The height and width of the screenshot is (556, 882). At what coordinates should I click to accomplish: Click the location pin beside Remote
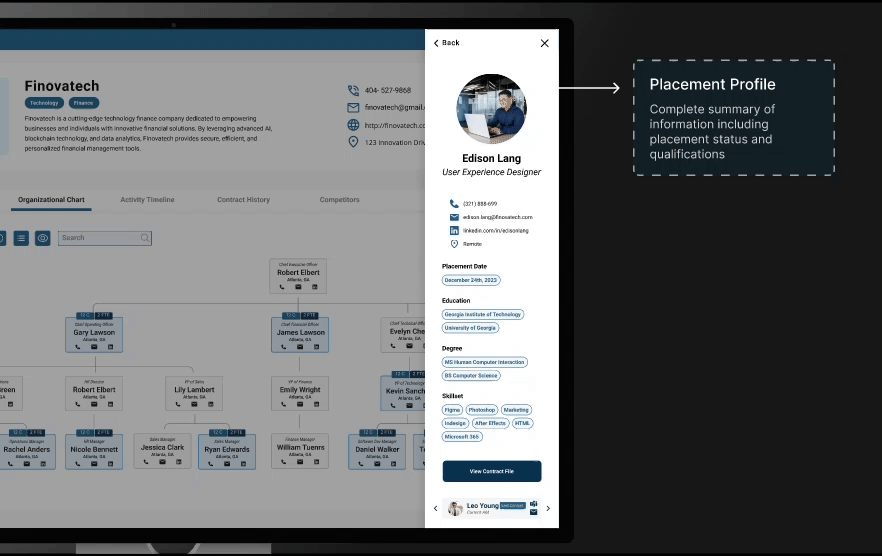click(454, 244)
